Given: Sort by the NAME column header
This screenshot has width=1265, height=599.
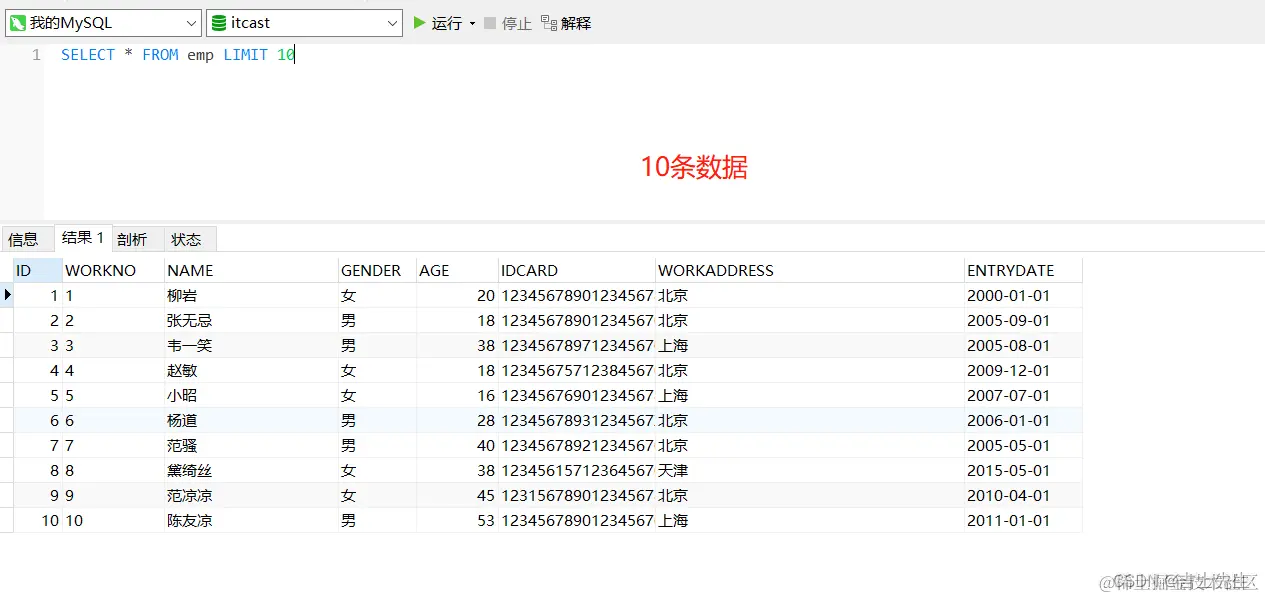Looking at the screenshot, I should (x=251, y=270).
